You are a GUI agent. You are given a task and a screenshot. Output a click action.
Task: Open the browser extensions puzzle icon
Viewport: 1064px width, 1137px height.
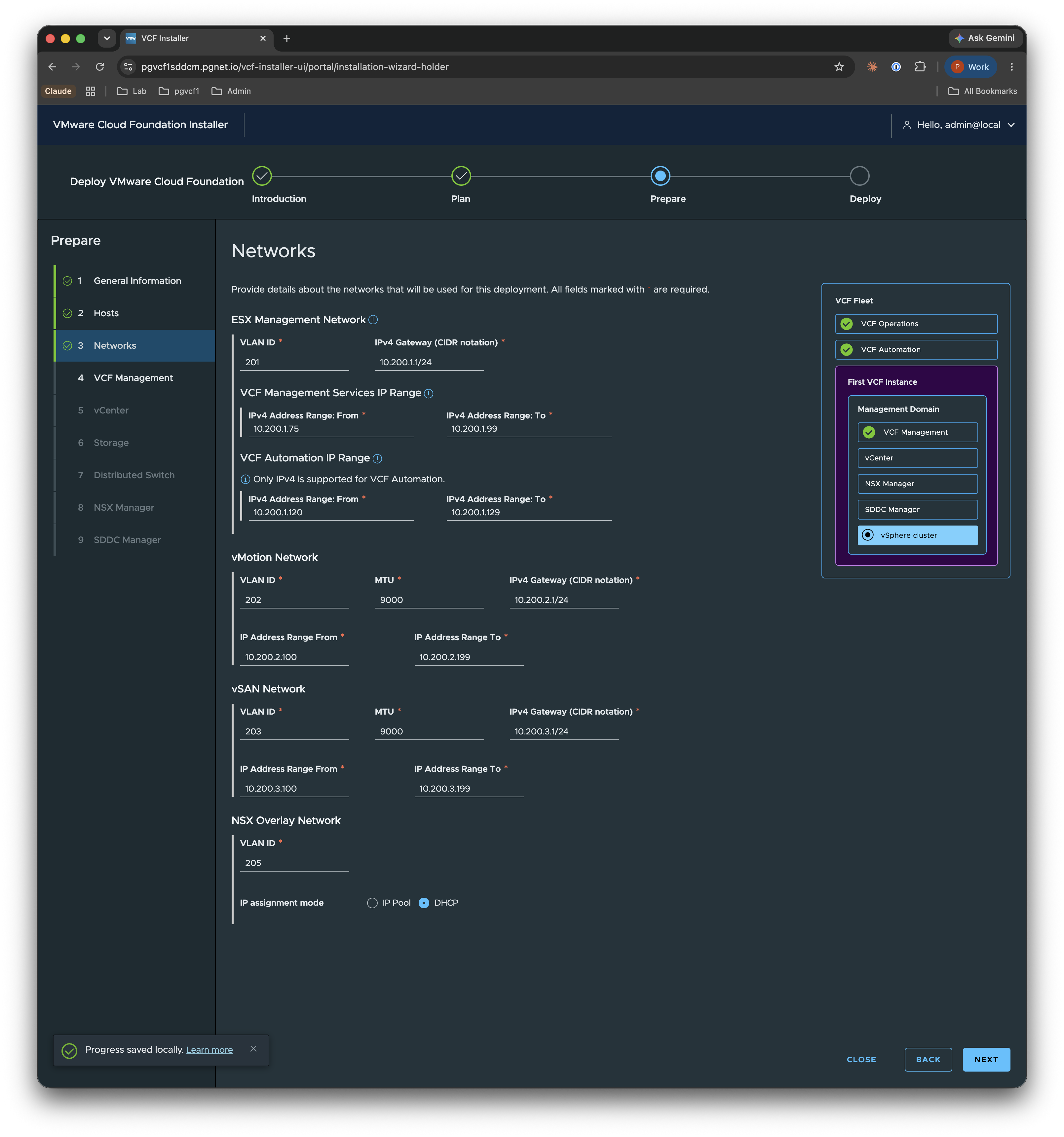[920, 67]
